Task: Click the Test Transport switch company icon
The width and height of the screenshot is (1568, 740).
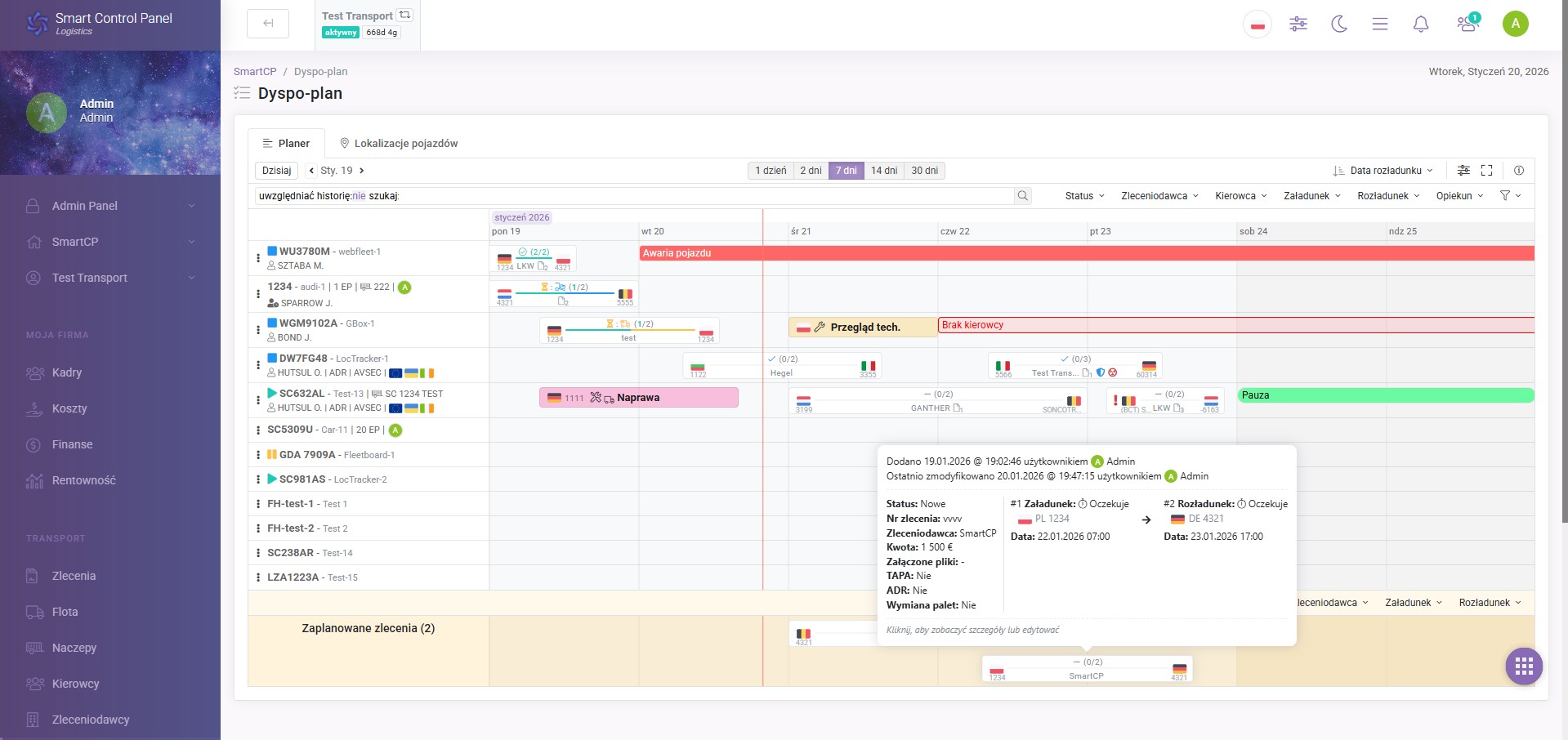Action: 404,15
